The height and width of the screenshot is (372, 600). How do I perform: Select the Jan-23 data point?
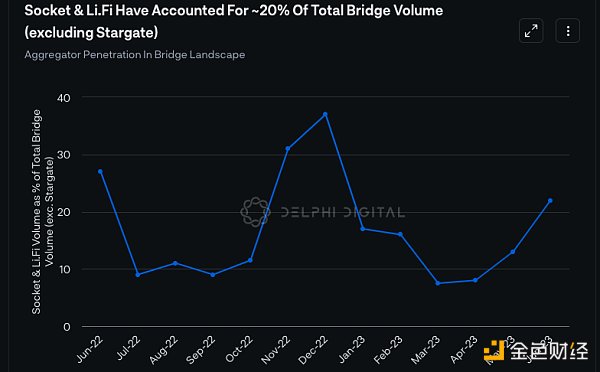363,229
